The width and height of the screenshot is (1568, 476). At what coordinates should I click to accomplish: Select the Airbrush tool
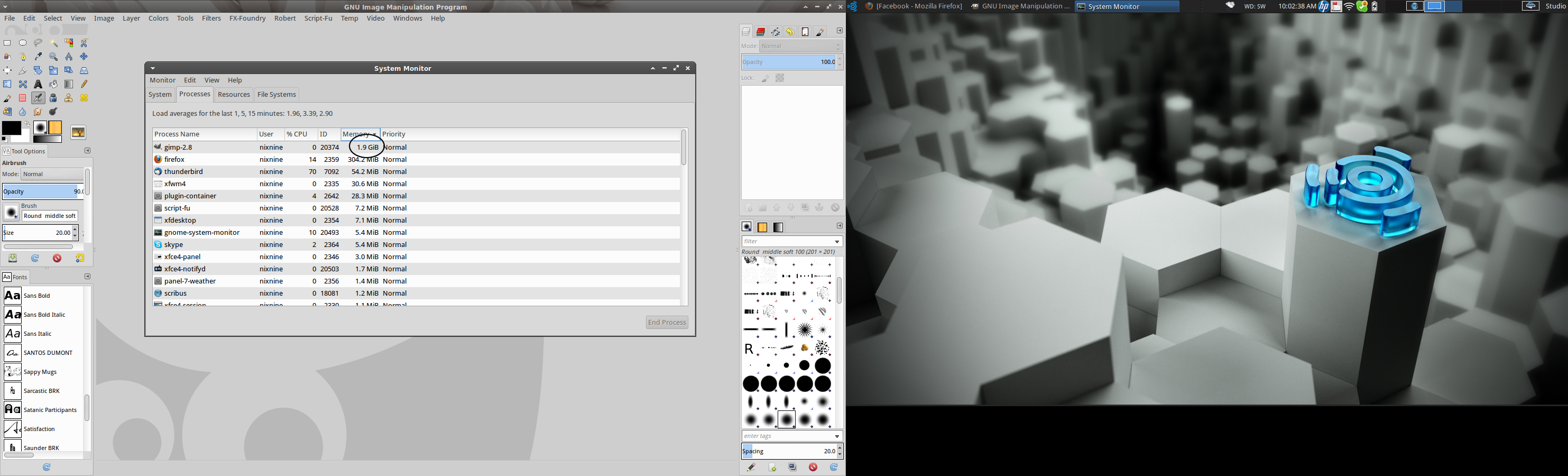coord(38,98)
